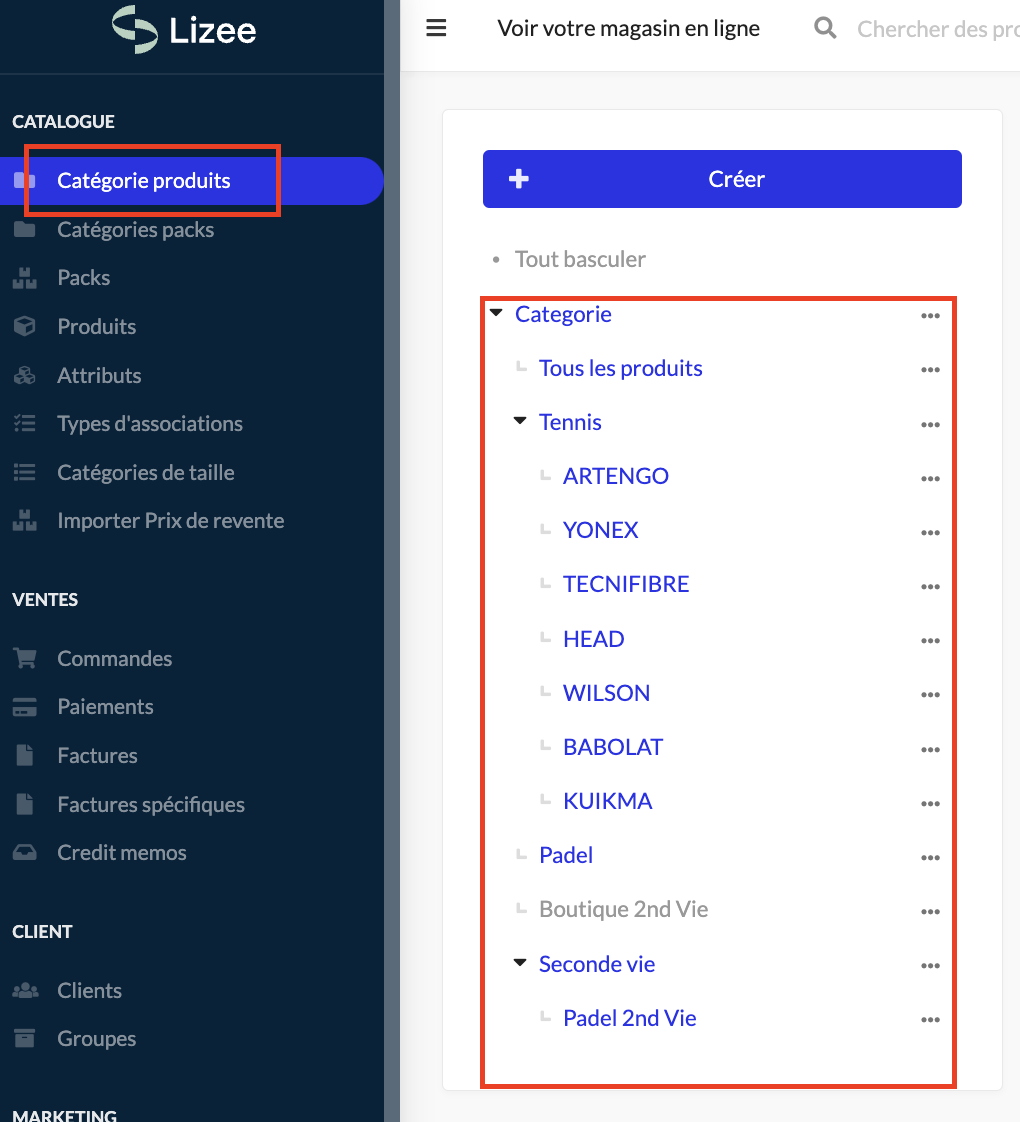Go to Packs in sidebar
Viewport: 1020px width, 1122px height.
(x=84, y=278)
